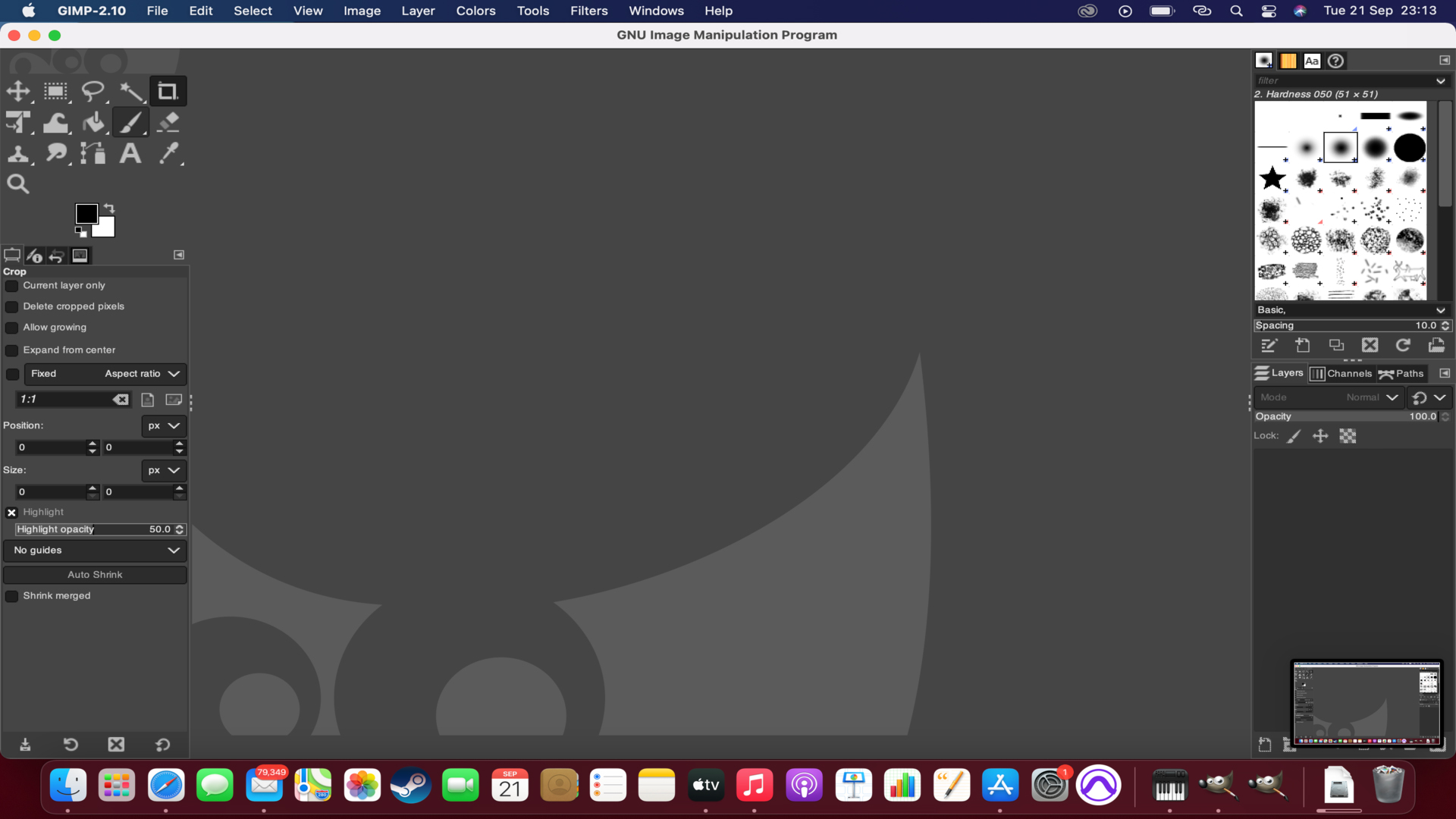Click Auto Shrink button
Screen dimensions: 1456x819
[x=95, y=574]
